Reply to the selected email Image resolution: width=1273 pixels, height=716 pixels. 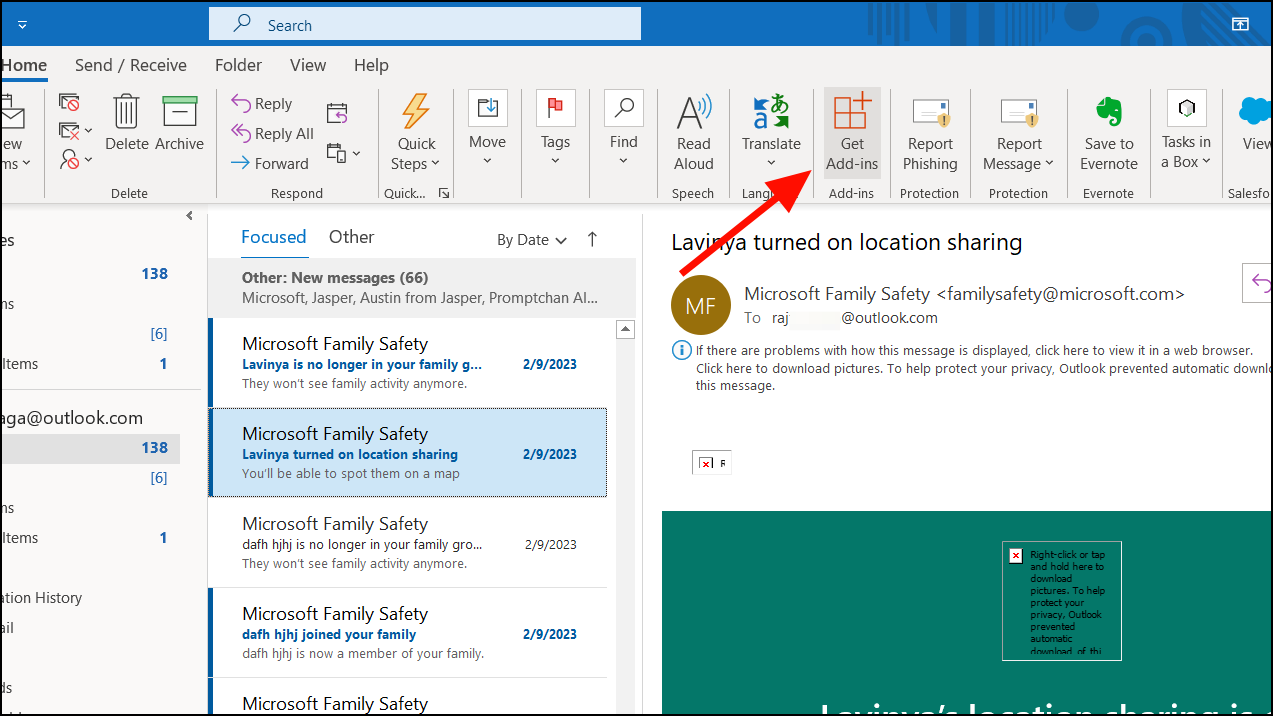pos(262,103)
